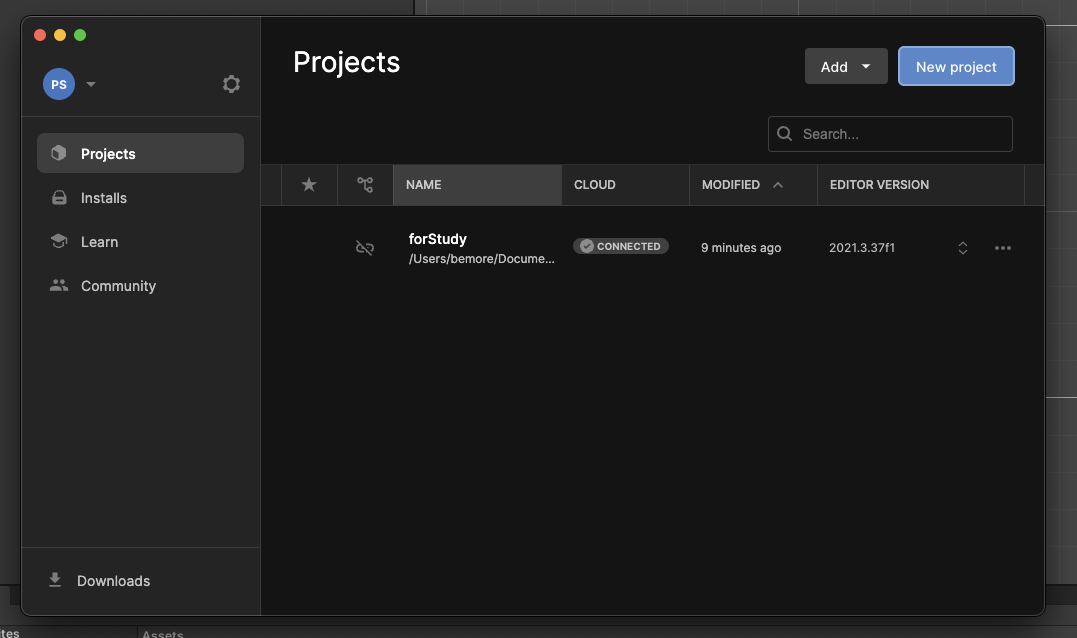
Task: Click the Downloads arrow icon
Action: coord(55,580)
